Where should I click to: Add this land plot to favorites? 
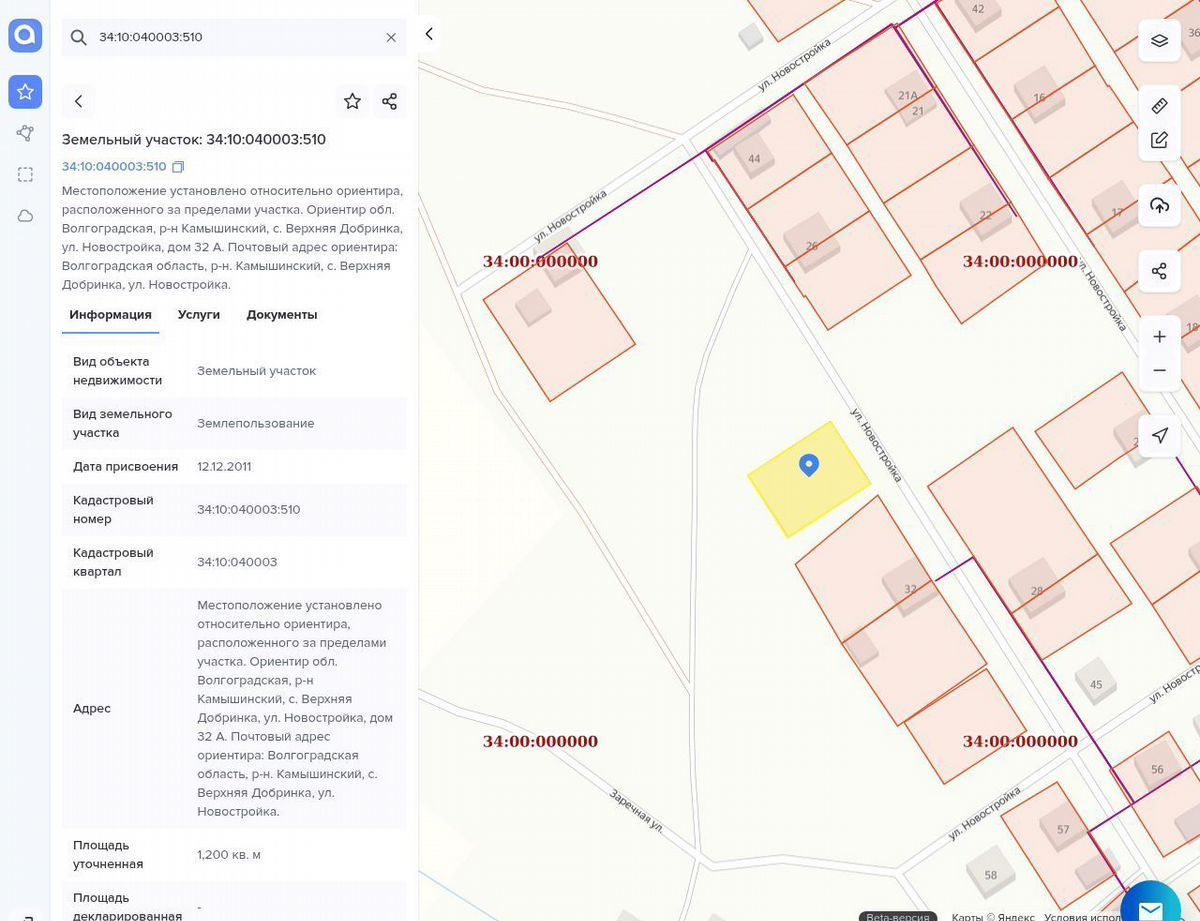(x=352, y=101)
